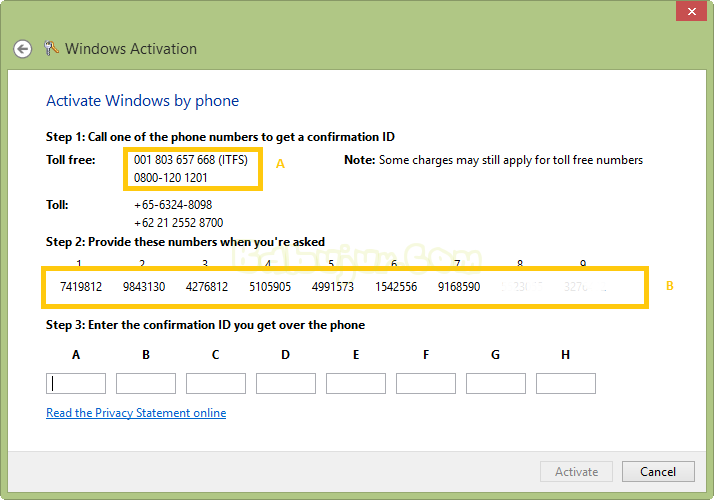Click the Activate Windows by phone heading
714x500 pixels.
[x=143, y=101]
